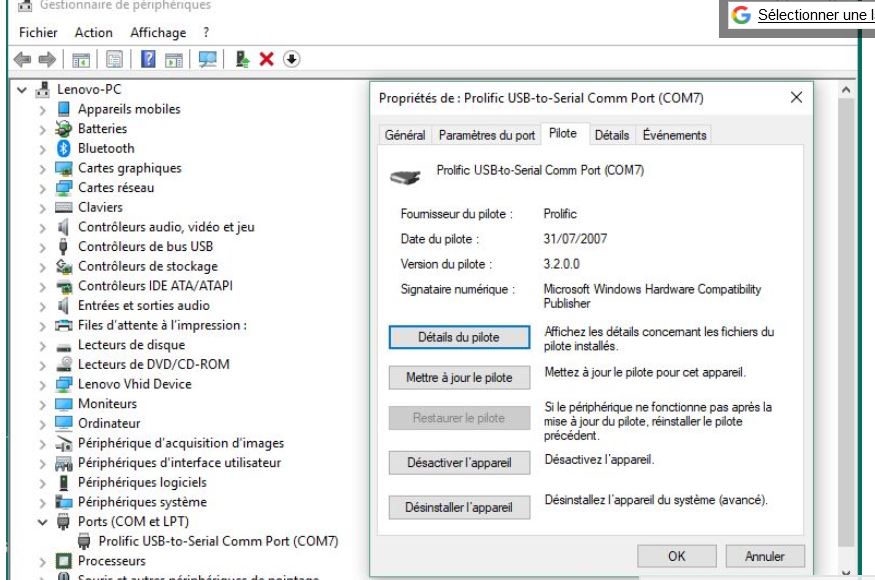Switch to the Événements tab
Screen dimensions: 875x580
point(674,135)
